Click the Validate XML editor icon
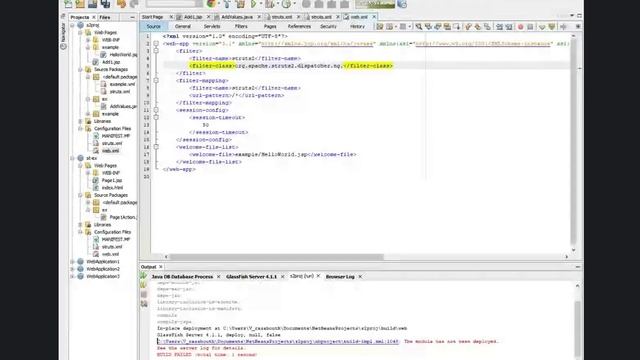Screen dimensions: 640x360 coord(552,27)
